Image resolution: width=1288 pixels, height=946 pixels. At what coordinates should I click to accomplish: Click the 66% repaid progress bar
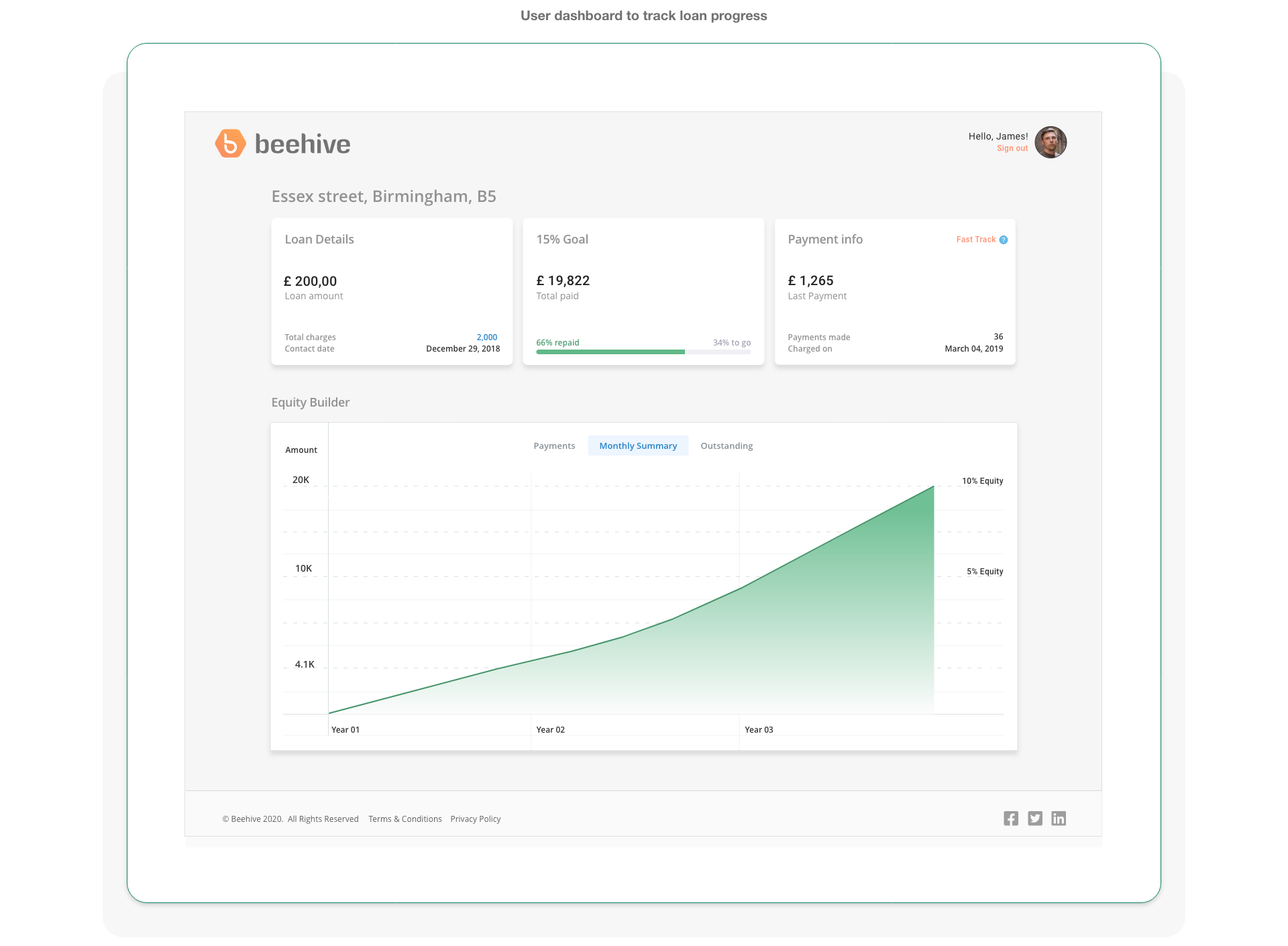[x=610, y=352]
